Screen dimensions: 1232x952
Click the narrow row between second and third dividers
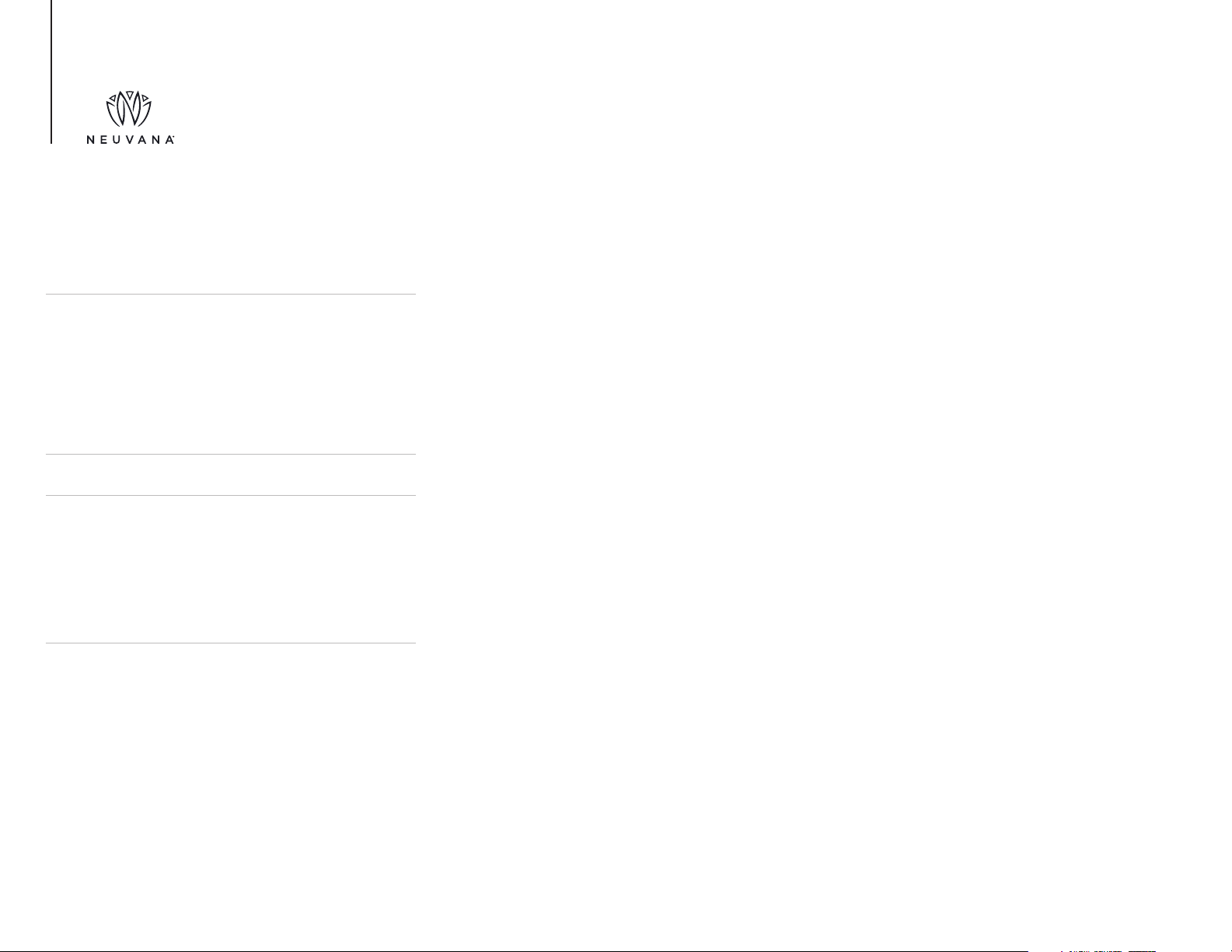[231, 475]
